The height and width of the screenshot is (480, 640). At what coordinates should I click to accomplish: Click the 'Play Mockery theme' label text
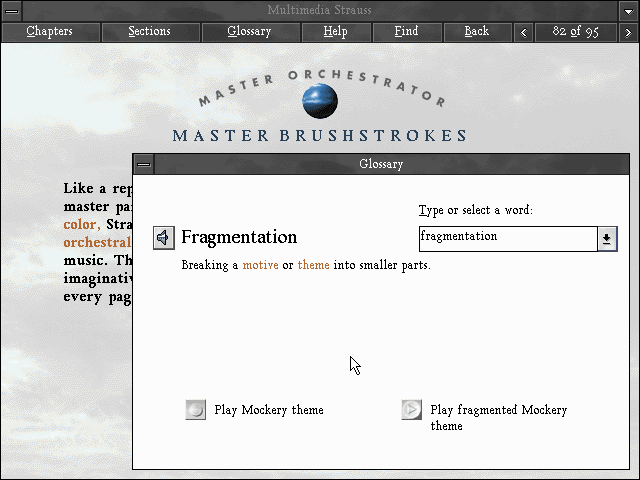pyautogui.click(x=269, y=410)
